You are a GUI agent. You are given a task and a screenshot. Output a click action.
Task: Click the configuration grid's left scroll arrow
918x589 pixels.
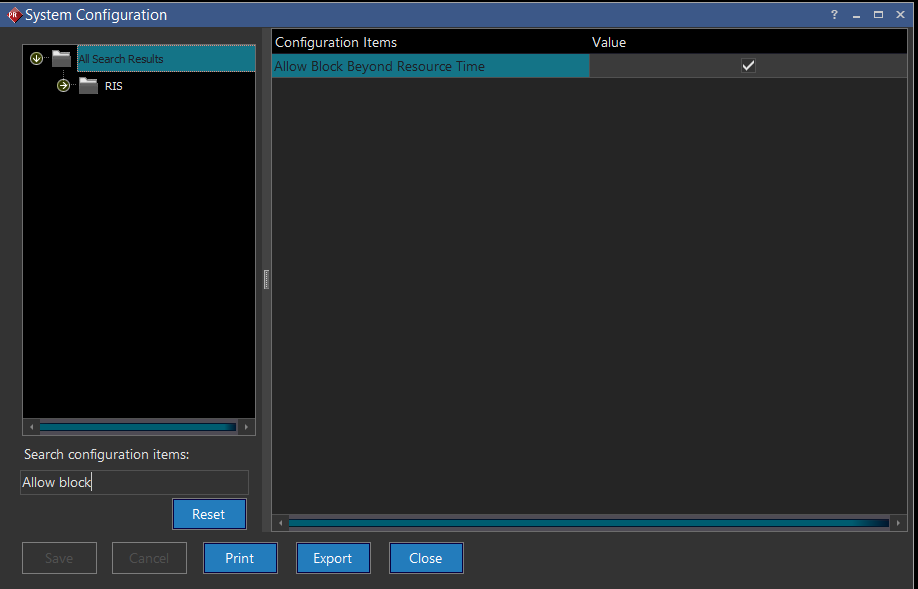[x=281, y=523]
